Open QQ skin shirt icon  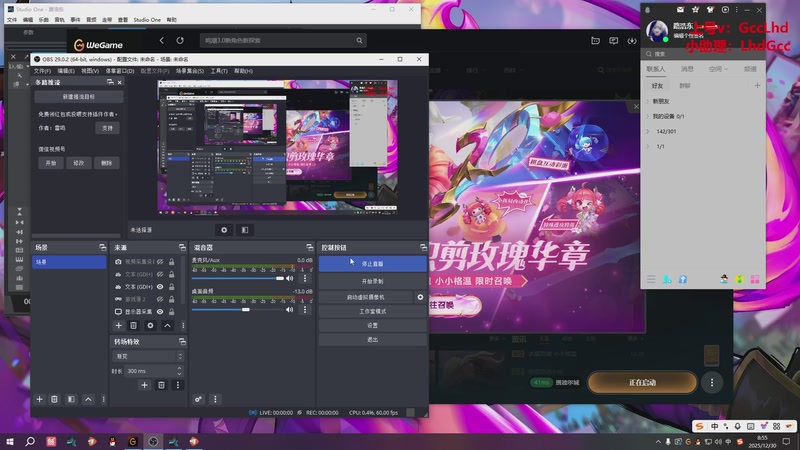pyautogui.click(x=710, y=10)
